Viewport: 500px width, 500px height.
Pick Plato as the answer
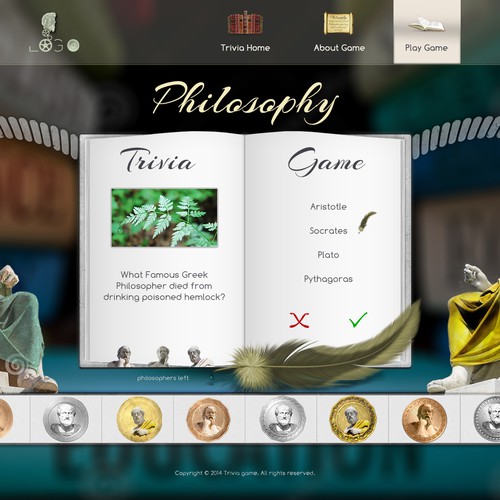[x=328, y=255]
